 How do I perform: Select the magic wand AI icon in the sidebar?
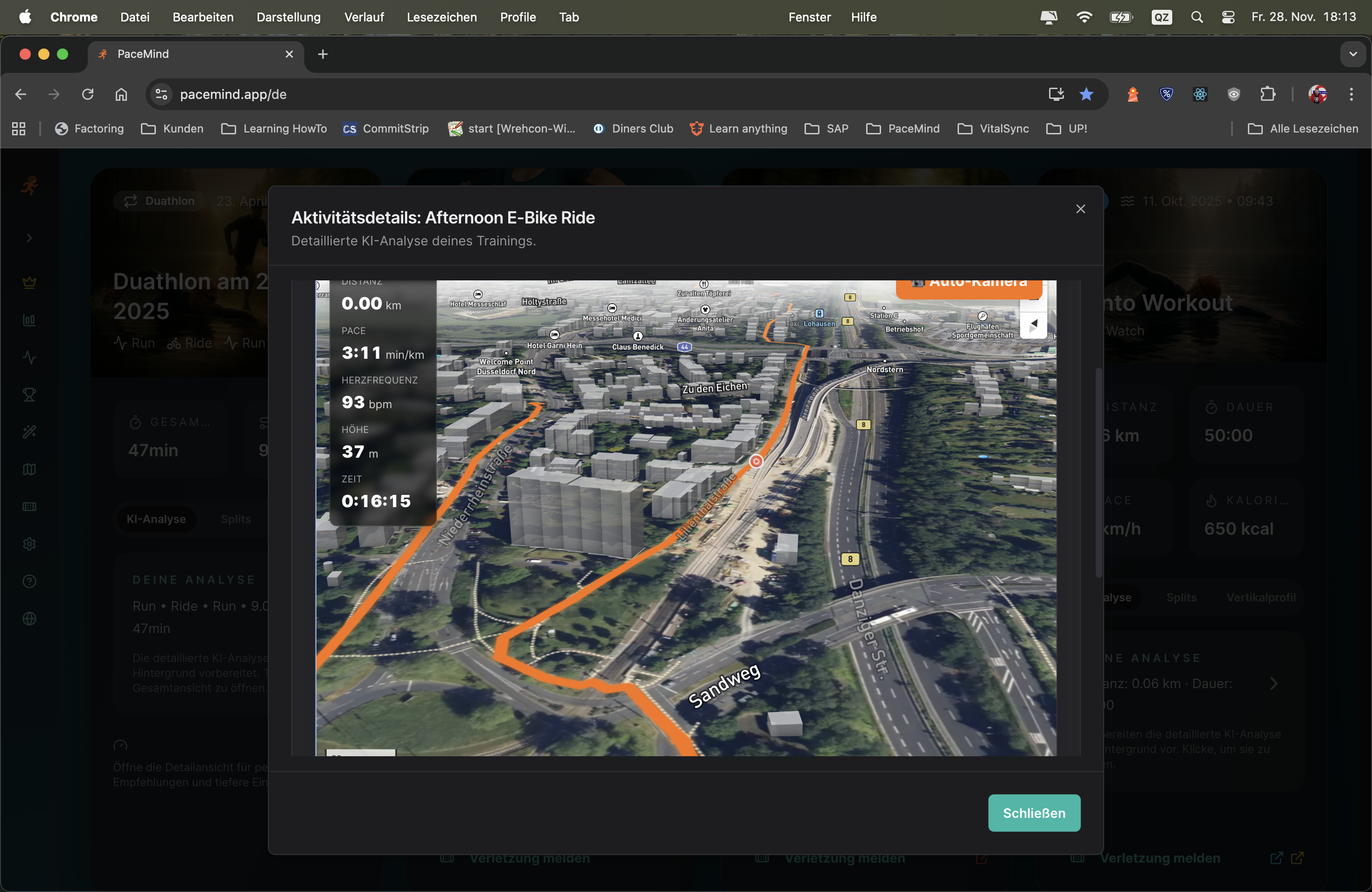pos(28,432)
